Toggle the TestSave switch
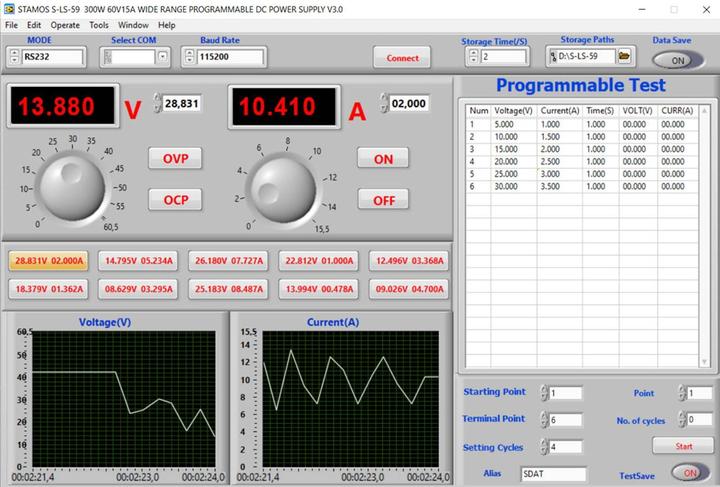The width and height of the screenshot is (720, 487). coord(689,473)
